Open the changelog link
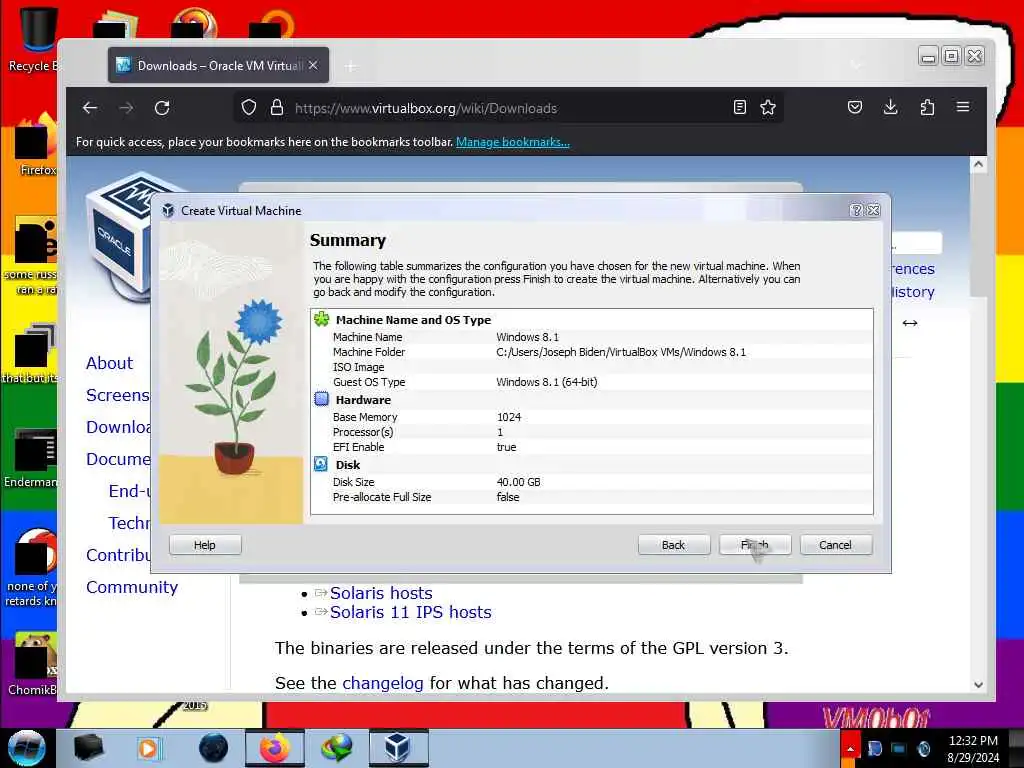The image size is (1024, 768). coord(383,683)
